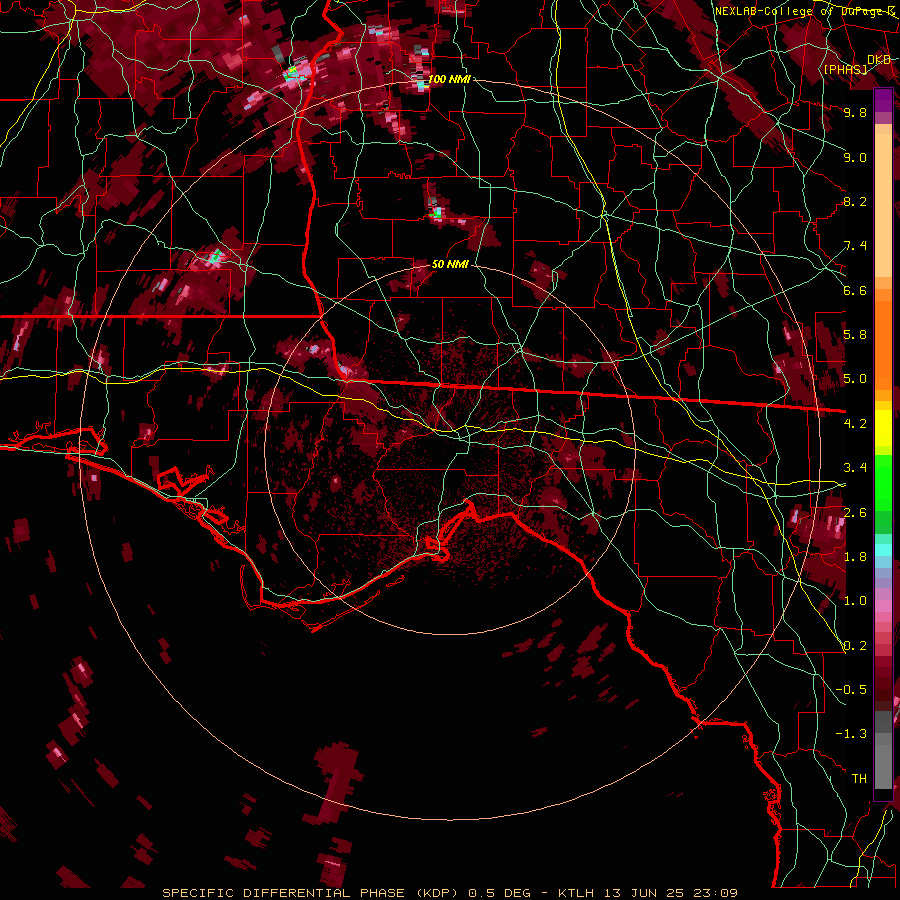Click the 9.0 value on the color scale
900x900 pixels.
(855, 157)
